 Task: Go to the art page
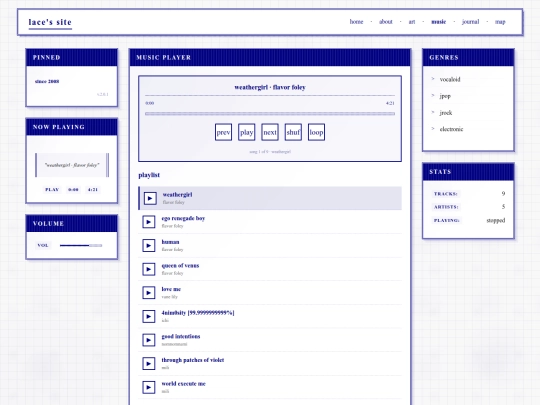point(412,22)
